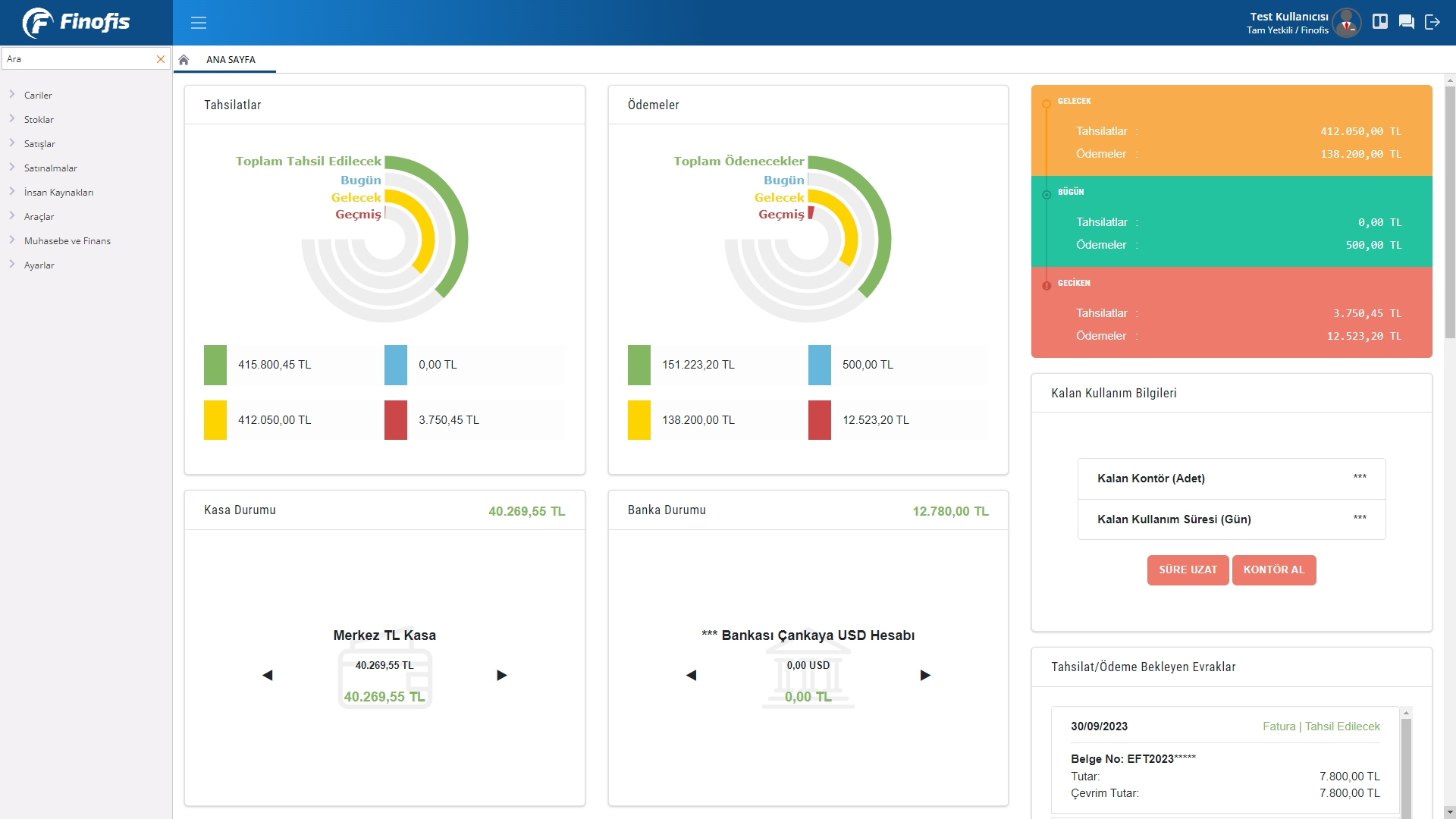This screenshot has width=1456, height=819.
Task: Click the user avatar picture
Action: click(1347, 23)
